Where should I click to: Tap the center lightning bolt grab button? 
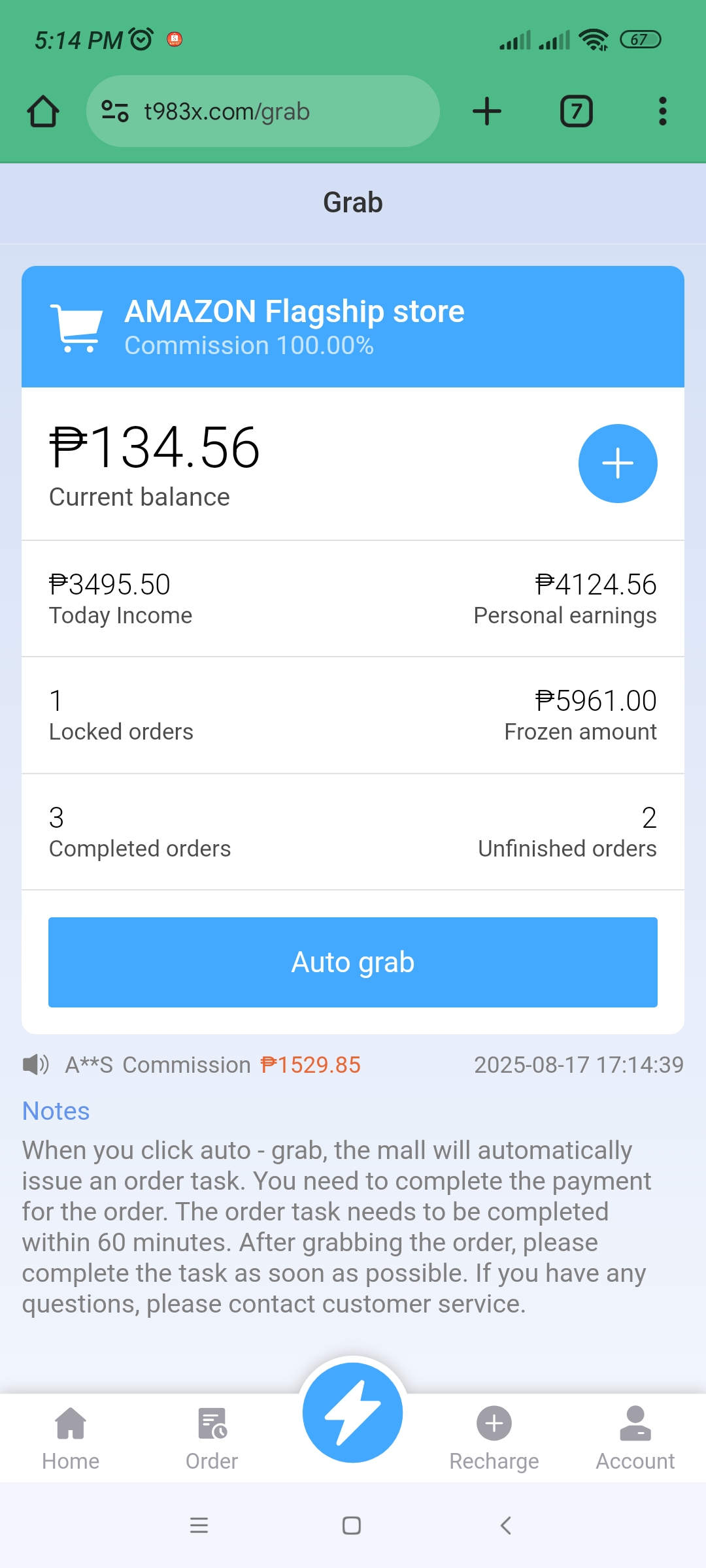click(353, 1413)
